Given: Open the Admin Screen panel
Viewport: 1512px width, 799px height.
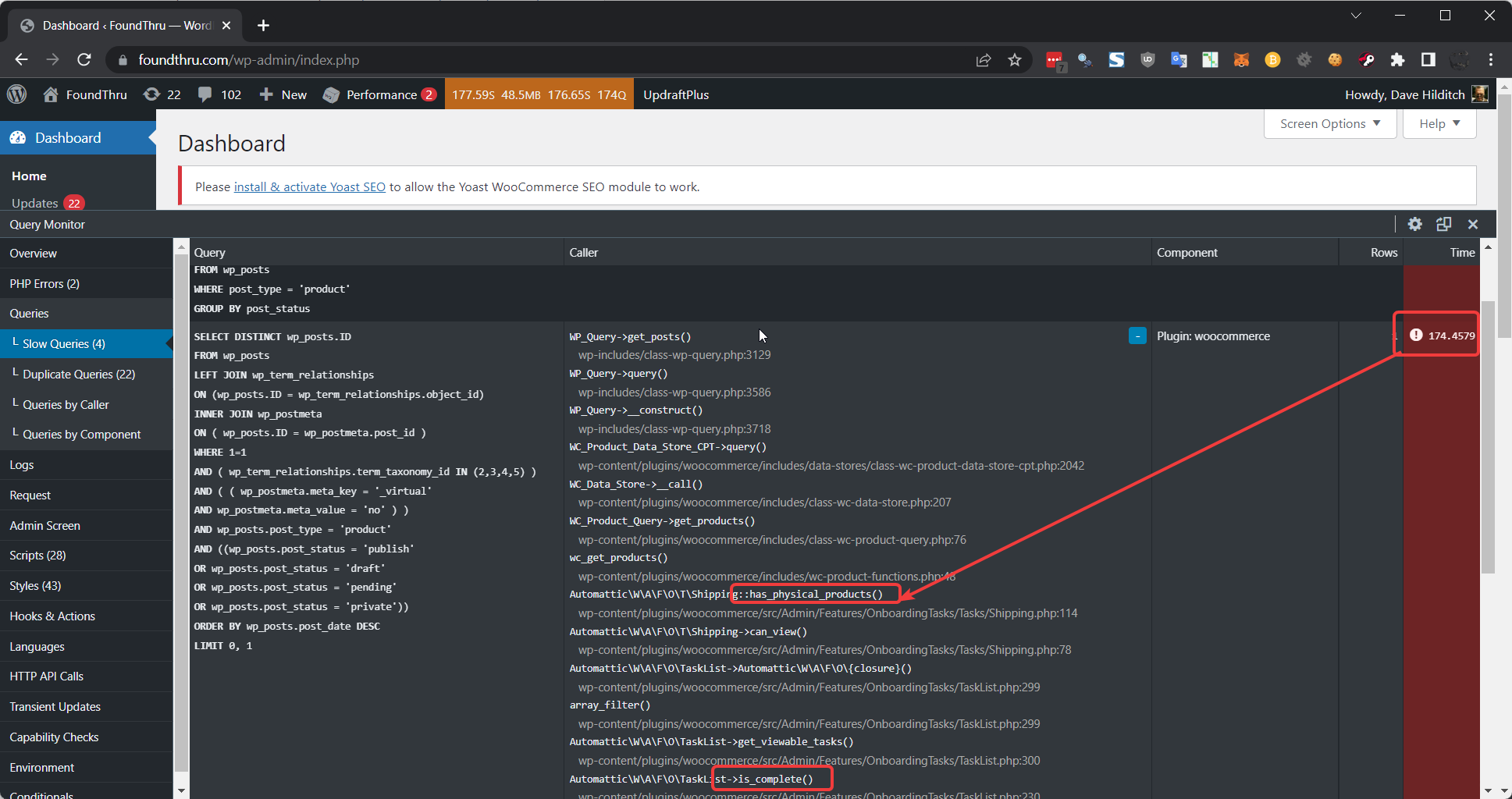Looking at the screenshot, I should 86,525.
